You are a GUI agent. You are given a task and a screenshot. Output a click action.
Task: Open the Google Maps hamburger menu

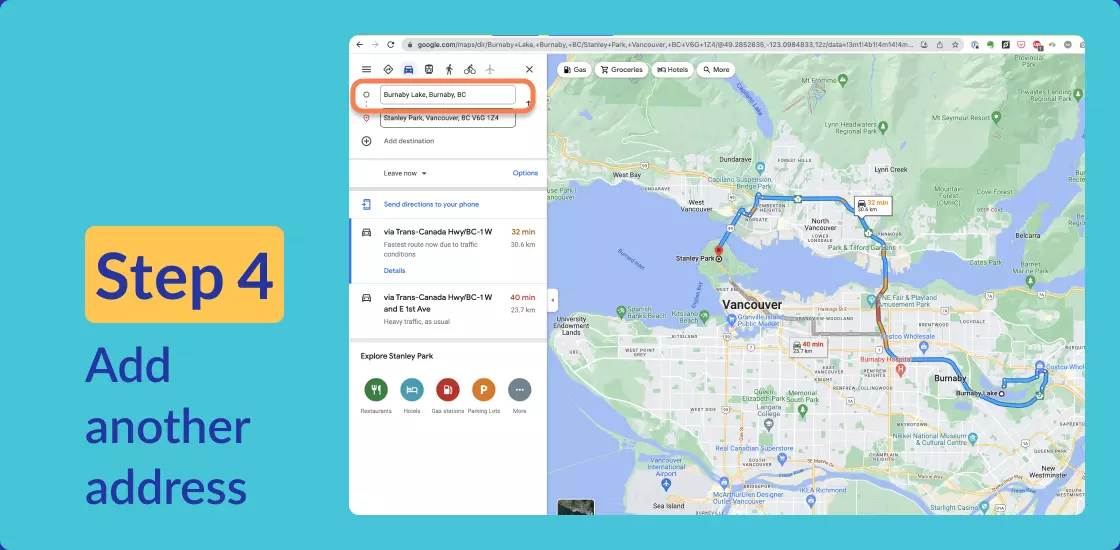tap(366, 69)
